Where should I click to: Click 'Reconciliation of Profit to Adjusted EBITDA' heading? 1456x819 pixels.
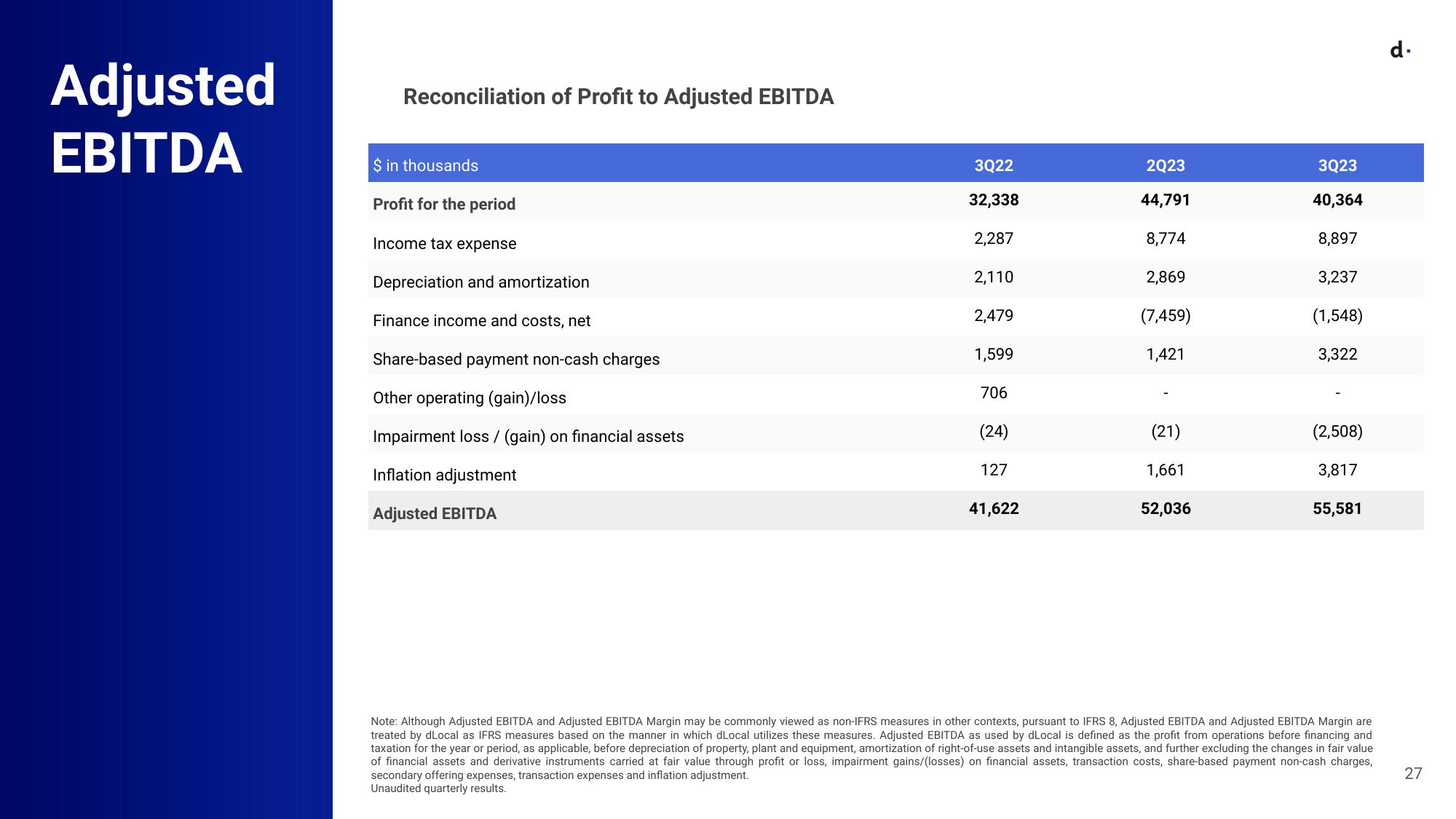coord(618,97)
